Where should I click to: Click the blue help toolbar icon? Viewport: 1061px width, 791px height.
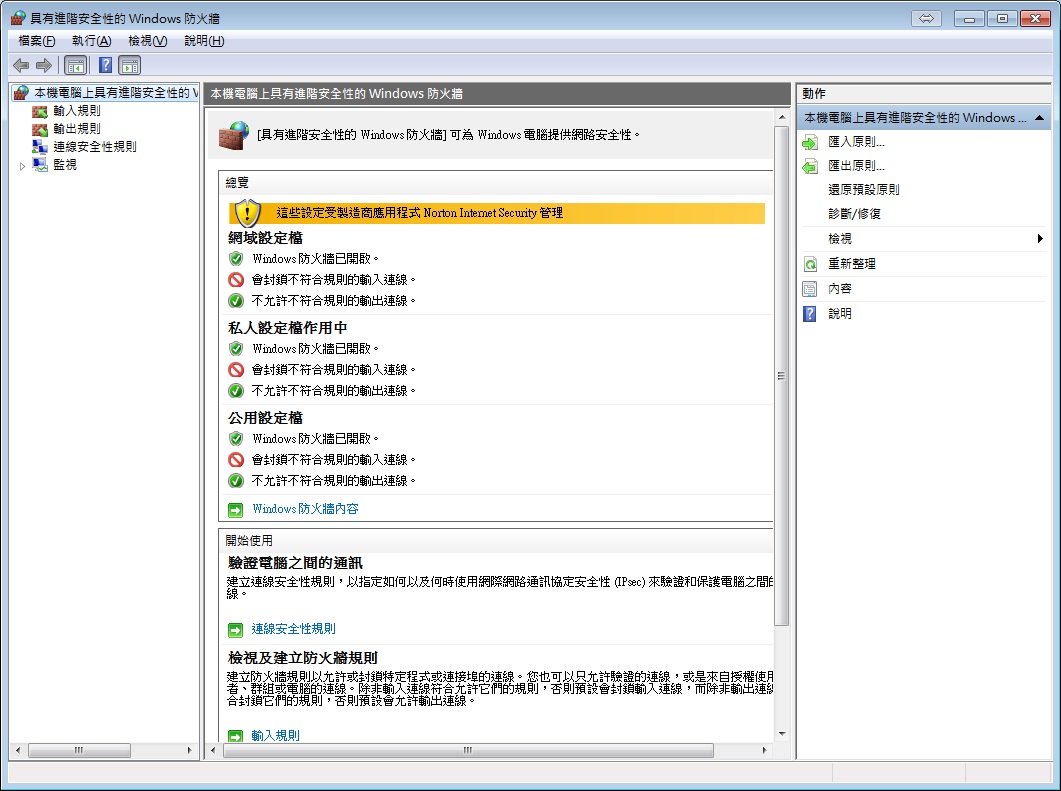(x=105, y=65)
